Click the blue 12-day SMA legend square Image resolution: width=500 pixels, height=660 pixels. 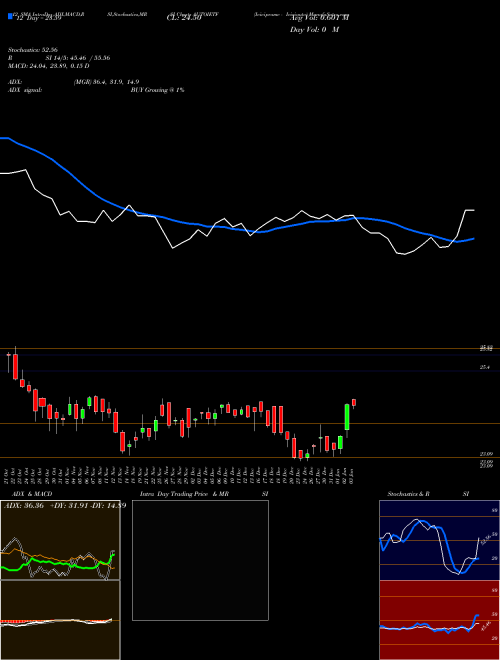(x=10, y=16)
